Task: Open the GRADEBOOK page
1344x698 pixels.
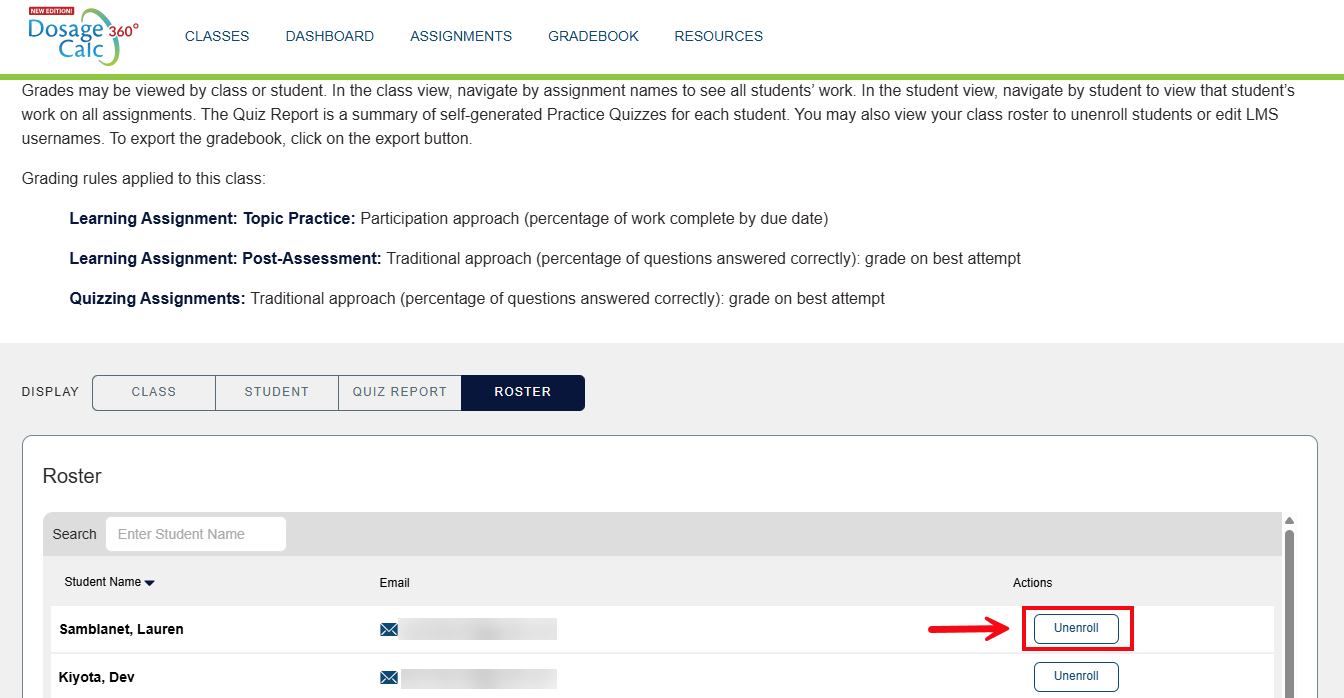Action: coord(593,36)
